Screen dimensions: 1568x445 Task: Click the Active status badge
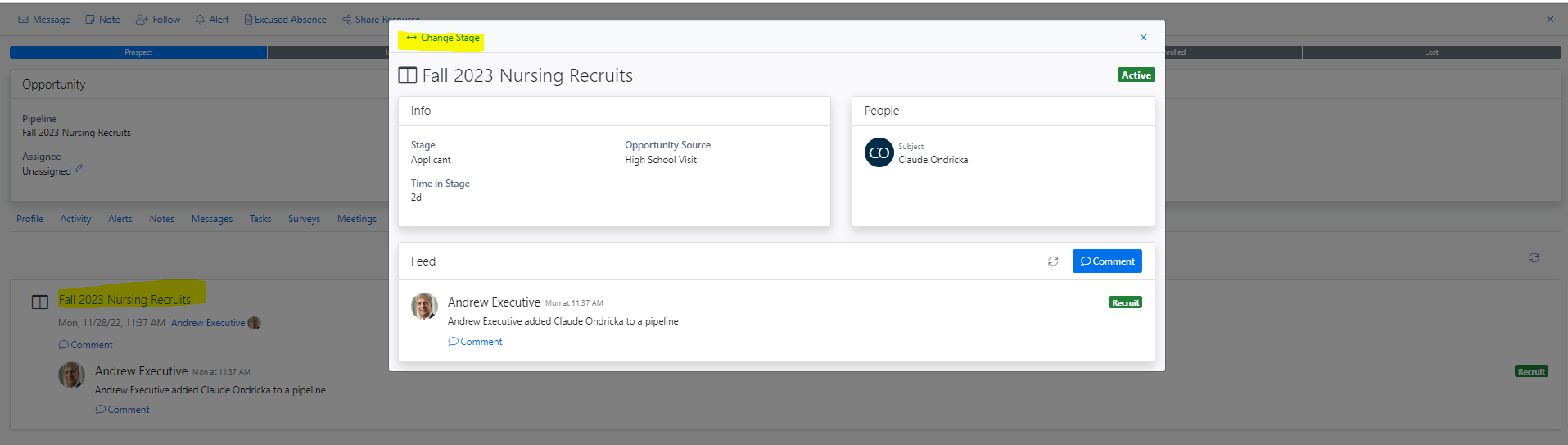click(x=1136, y=75)
